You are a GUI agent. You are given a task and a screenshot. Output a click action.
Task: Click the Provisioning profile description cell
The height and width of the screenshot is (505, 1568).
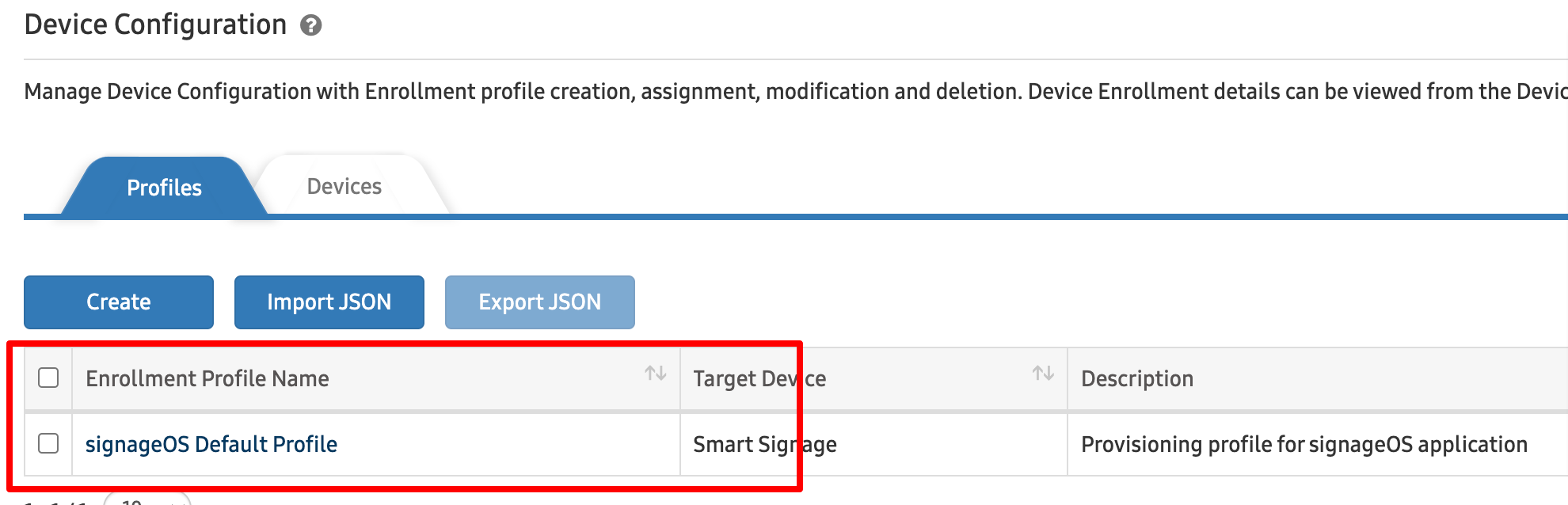coord(1303,444)
